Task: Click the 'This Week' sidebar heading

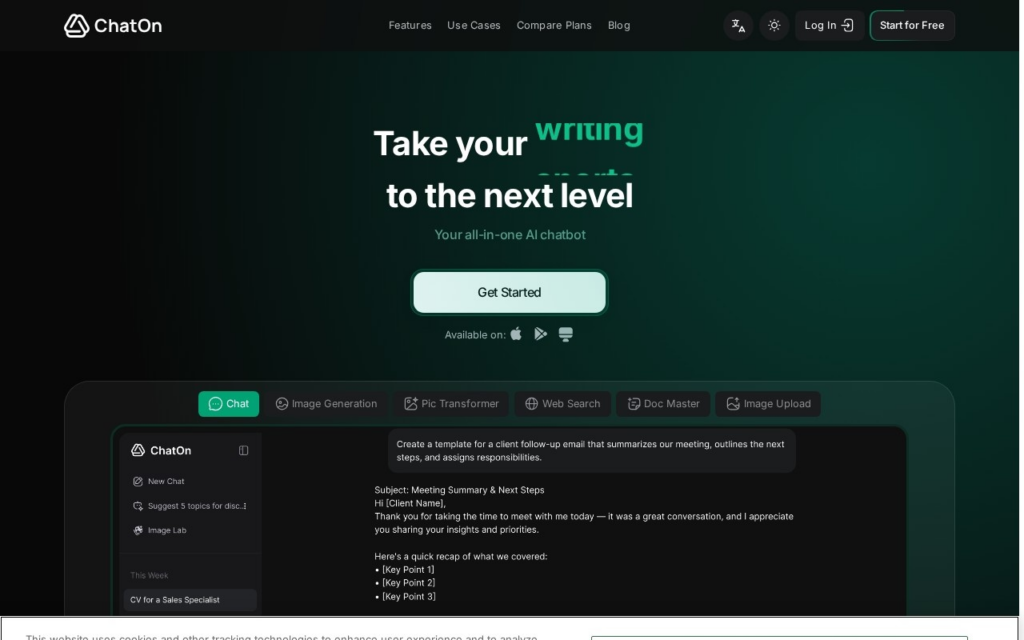Action: (149, 575)
